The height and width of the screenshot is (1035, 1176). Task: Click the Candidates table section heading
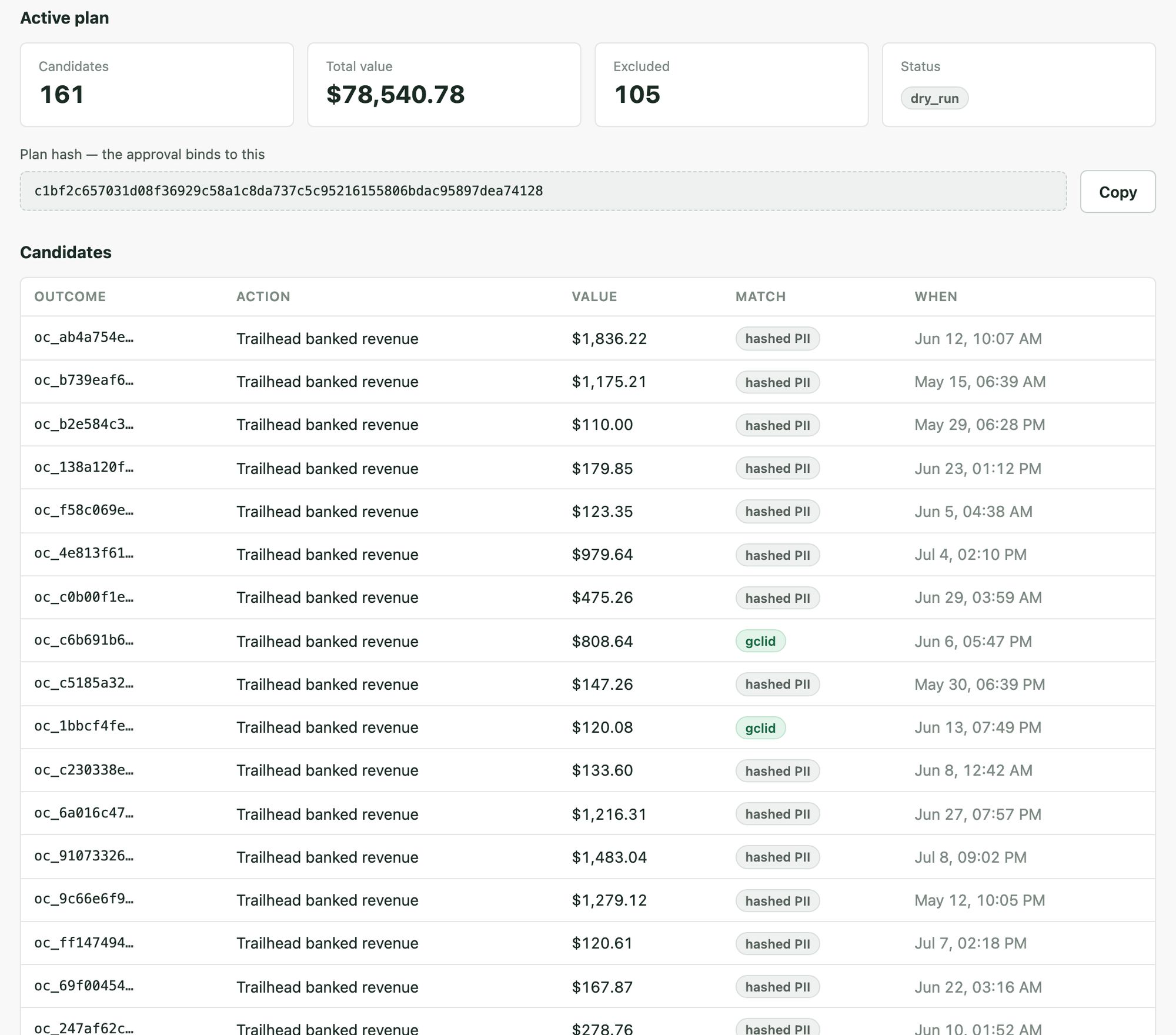tap(66, 252)
